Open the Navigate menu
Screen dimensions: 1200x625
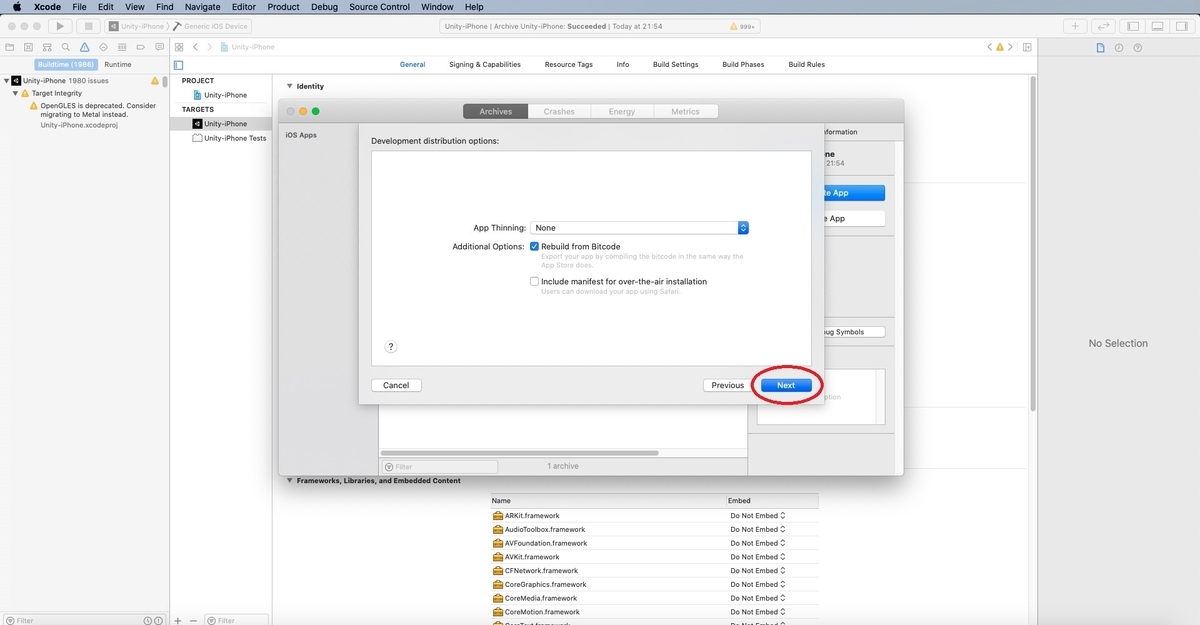click(x=202, y=7)
